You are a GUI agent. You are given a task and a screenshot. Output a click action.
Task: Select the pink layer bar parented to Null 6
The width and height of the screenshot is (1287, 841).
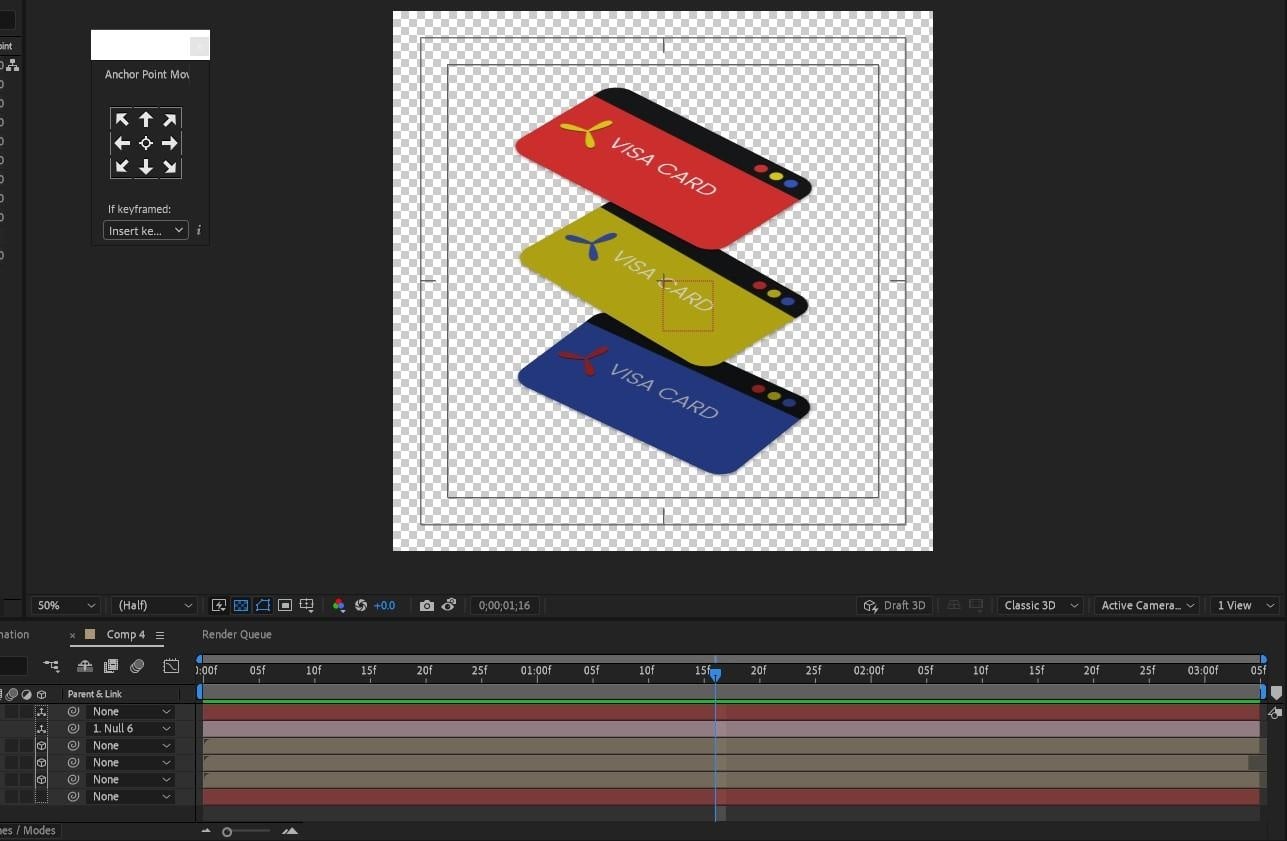(731, 729)
